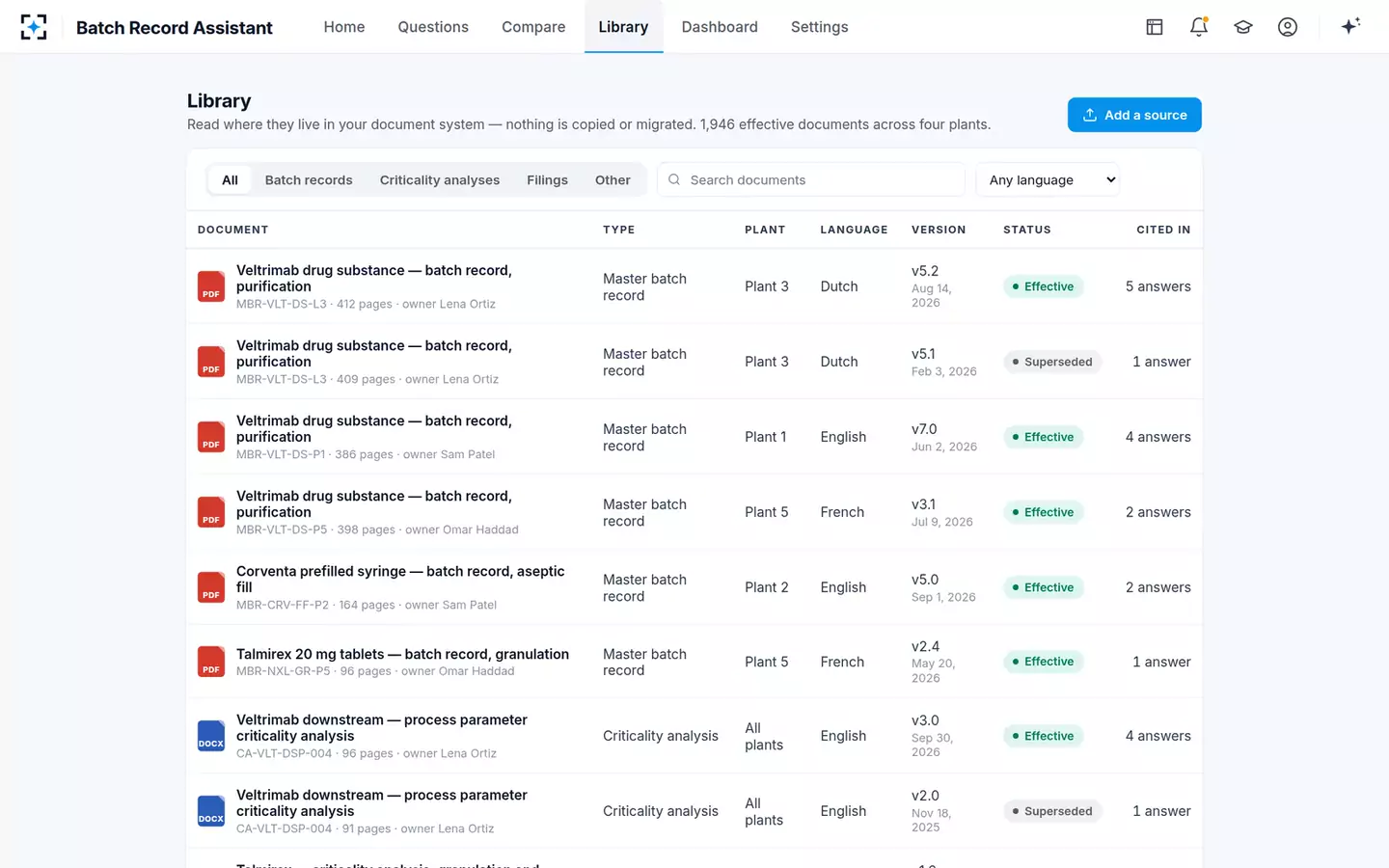Sort by the DOCUMENT column header
1389x868 pixels.
pos(233,230)
